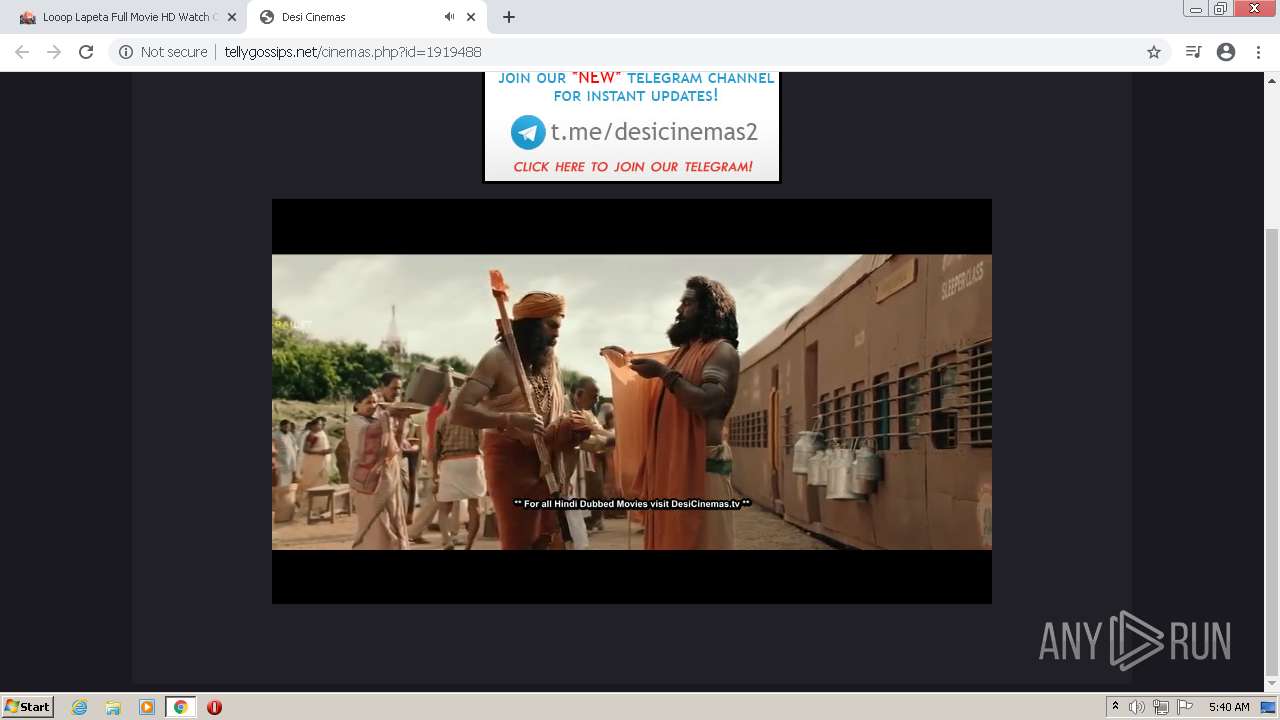Open Chrome profile avatar menu
The image size is (1280, 720).
click(1226, 52)
